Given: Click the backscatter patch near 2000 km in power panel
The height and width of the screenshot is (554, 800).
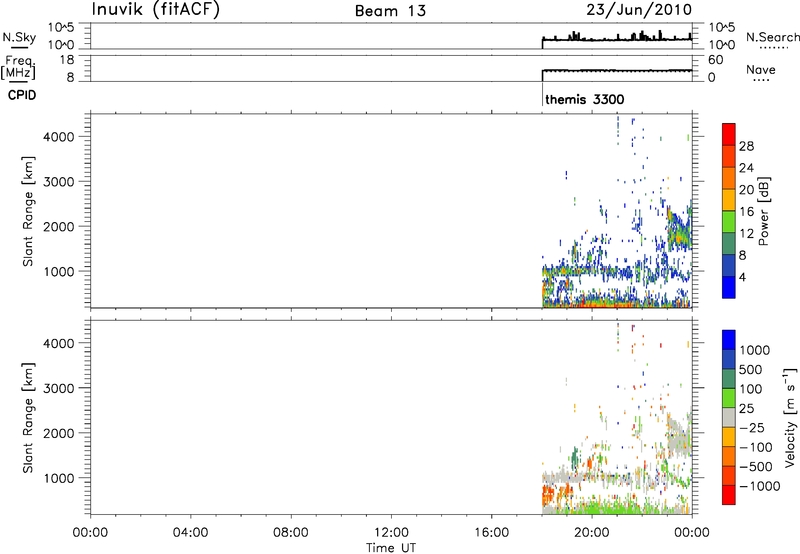Looking at the screenshot, I should click(x=678, y=228).
